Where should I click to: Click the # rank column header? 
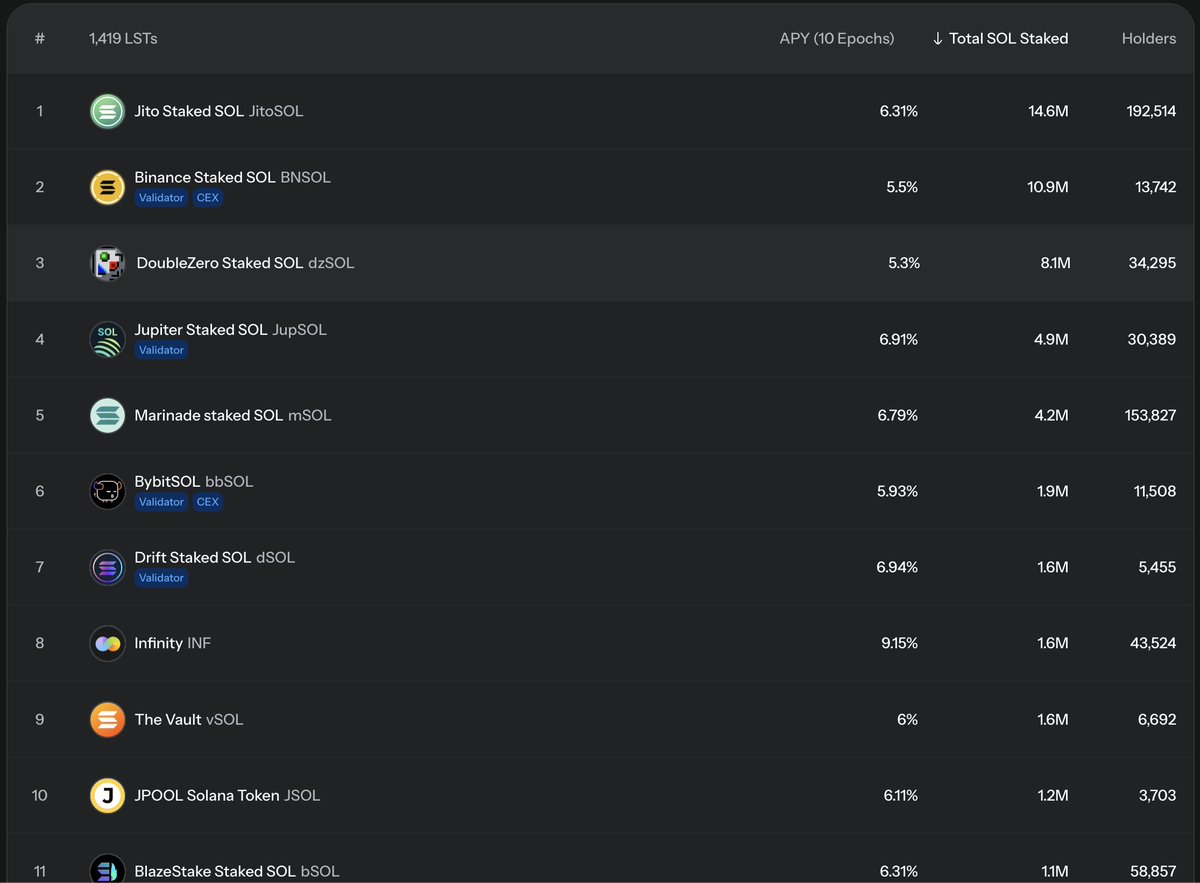[x=40, y=38]
